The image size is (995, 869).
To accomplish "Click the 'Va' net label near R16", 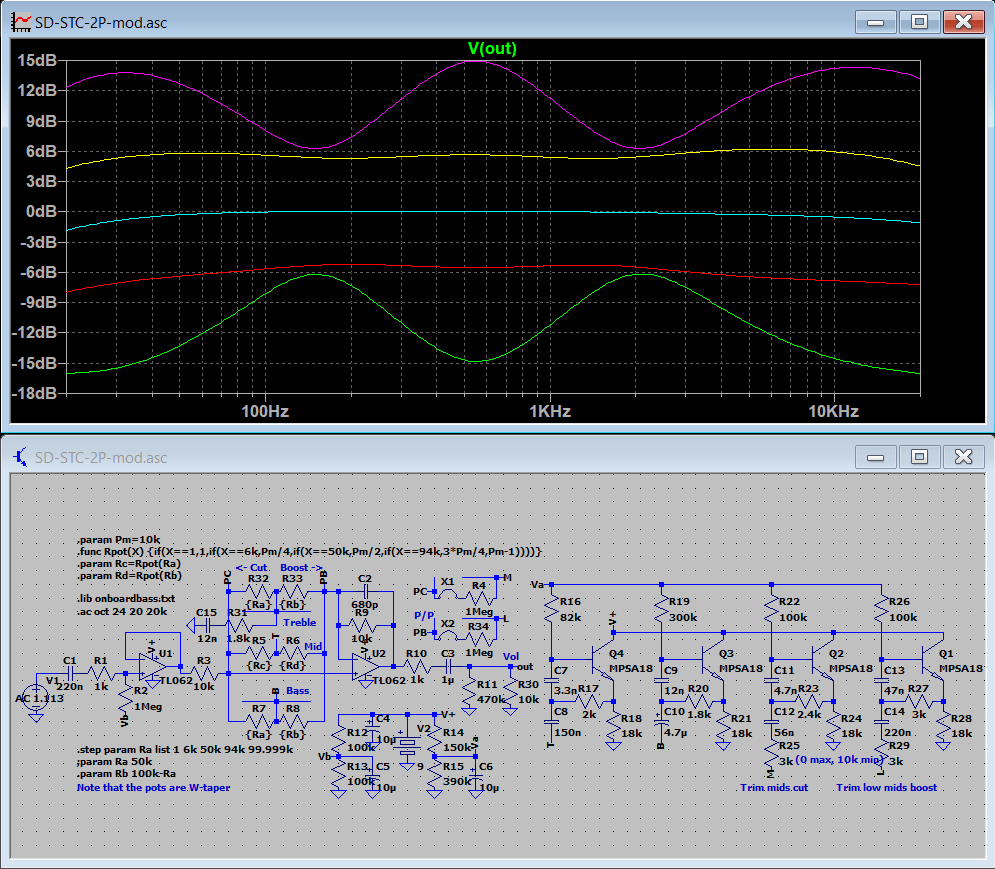I will point(537,585).
